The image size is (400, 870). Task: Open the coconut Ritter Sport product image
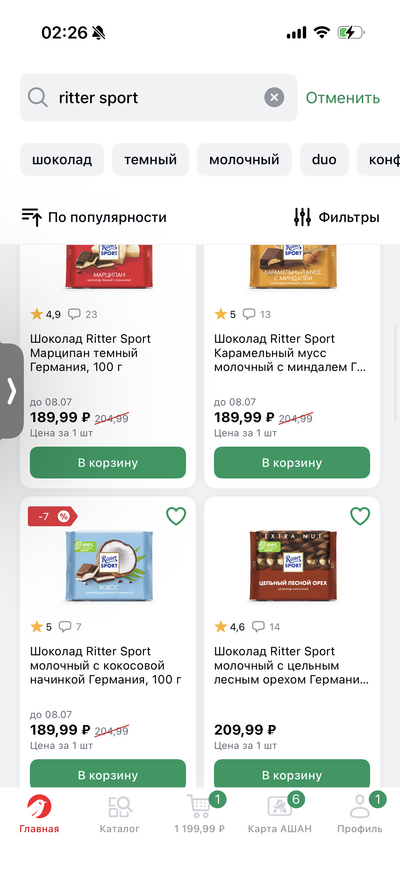pyautogui.click(x=109, y=565)
